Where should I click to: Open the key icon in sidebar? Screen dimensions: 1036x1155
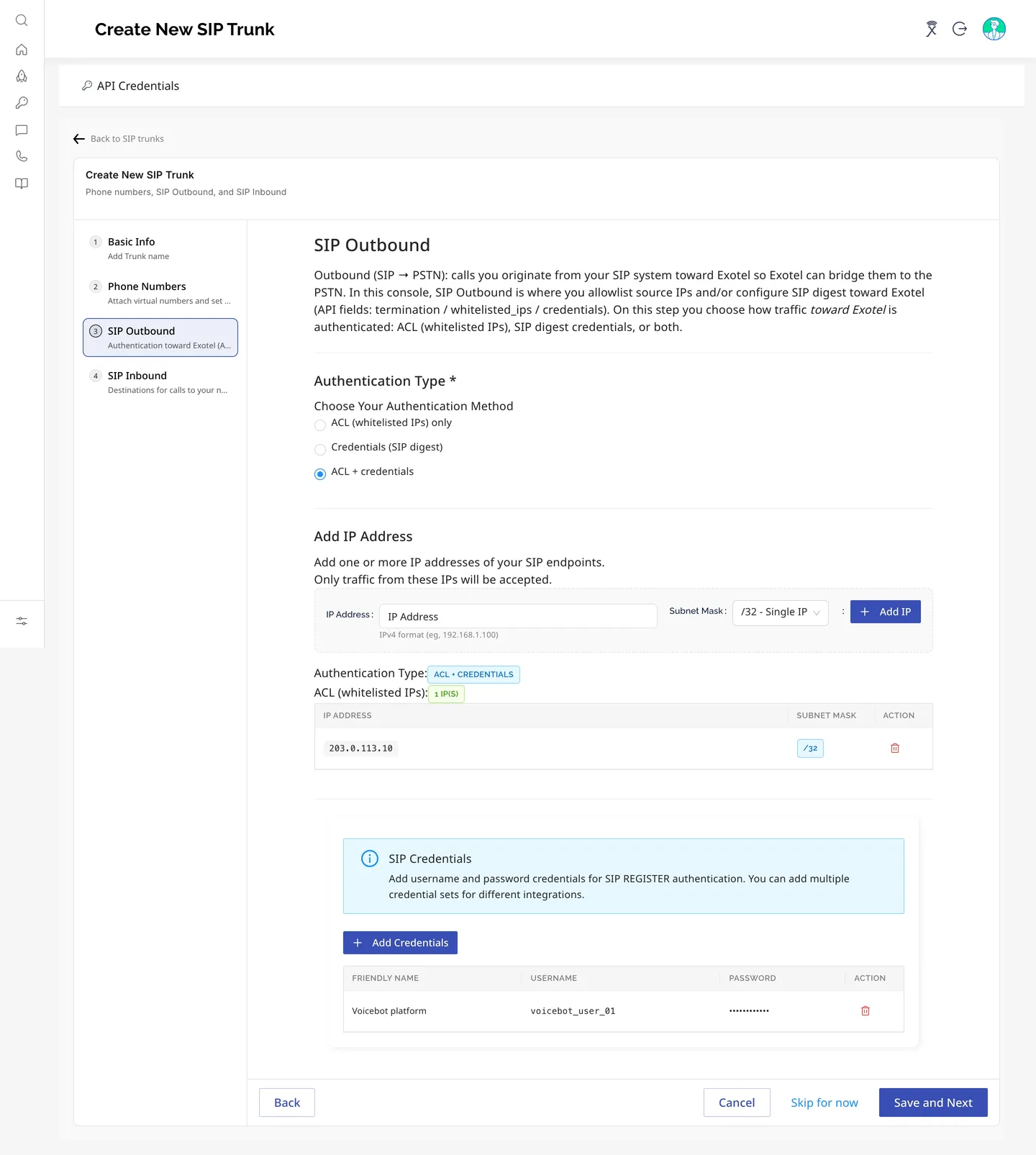[x=22, y=103]
